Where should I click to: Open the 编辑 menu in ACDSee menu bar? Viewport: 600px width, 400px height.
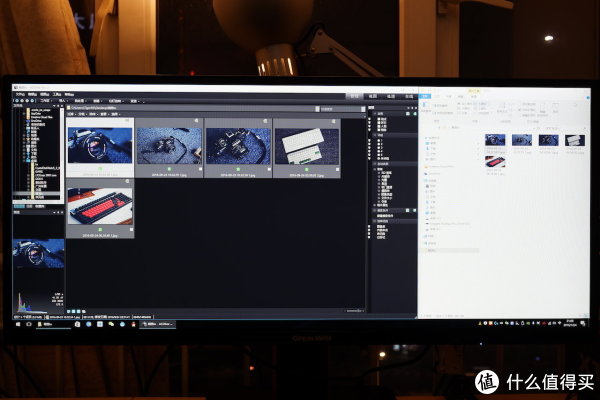tap(33, 94)
